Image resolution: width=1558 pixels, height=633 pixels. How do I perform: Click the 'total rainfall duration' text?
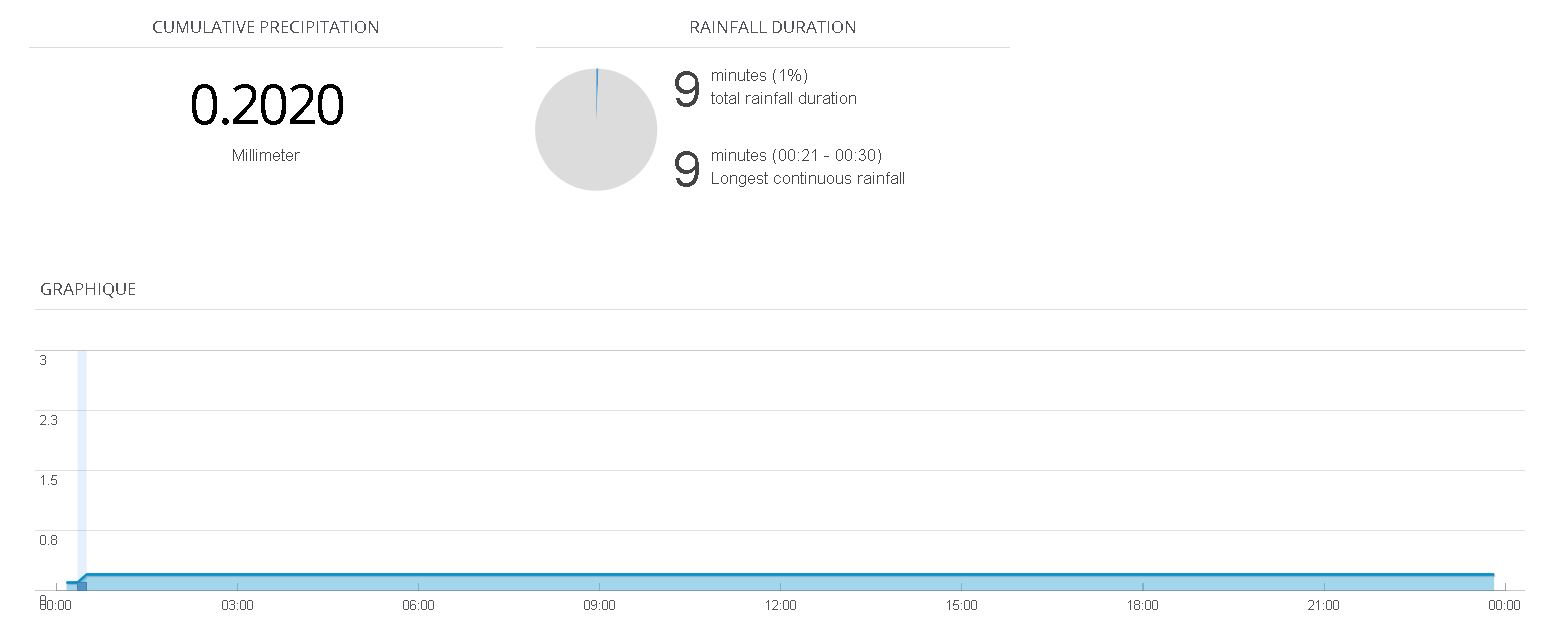click(x=783, y=98)
